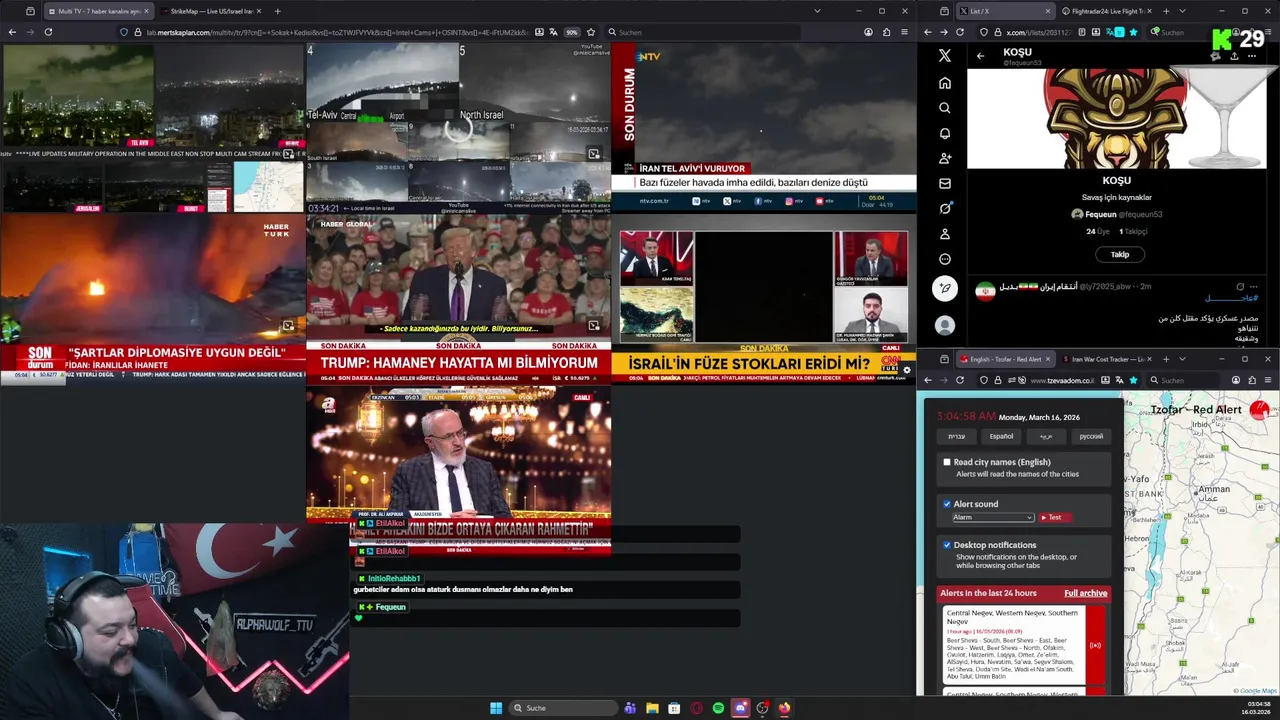Switch Tzofar language to Hebrew
Screen dimensions: 1280x720
point(957,436)
